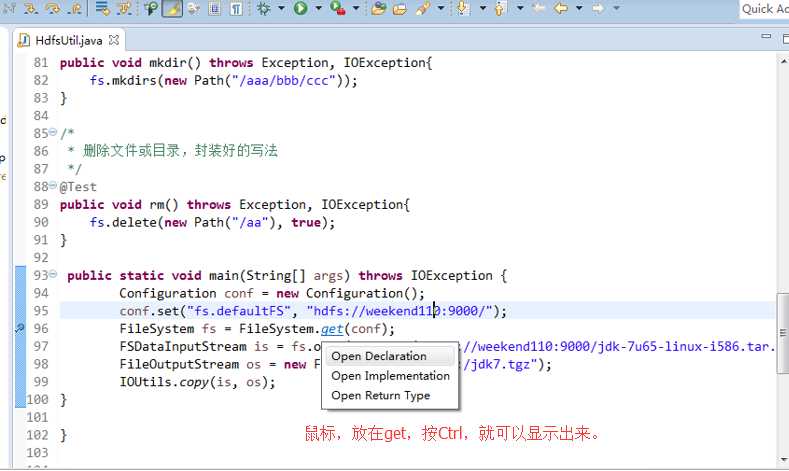789x471 pixels.
Task: Open the Forward history dropdown arrow
Action: pos(616,9)
